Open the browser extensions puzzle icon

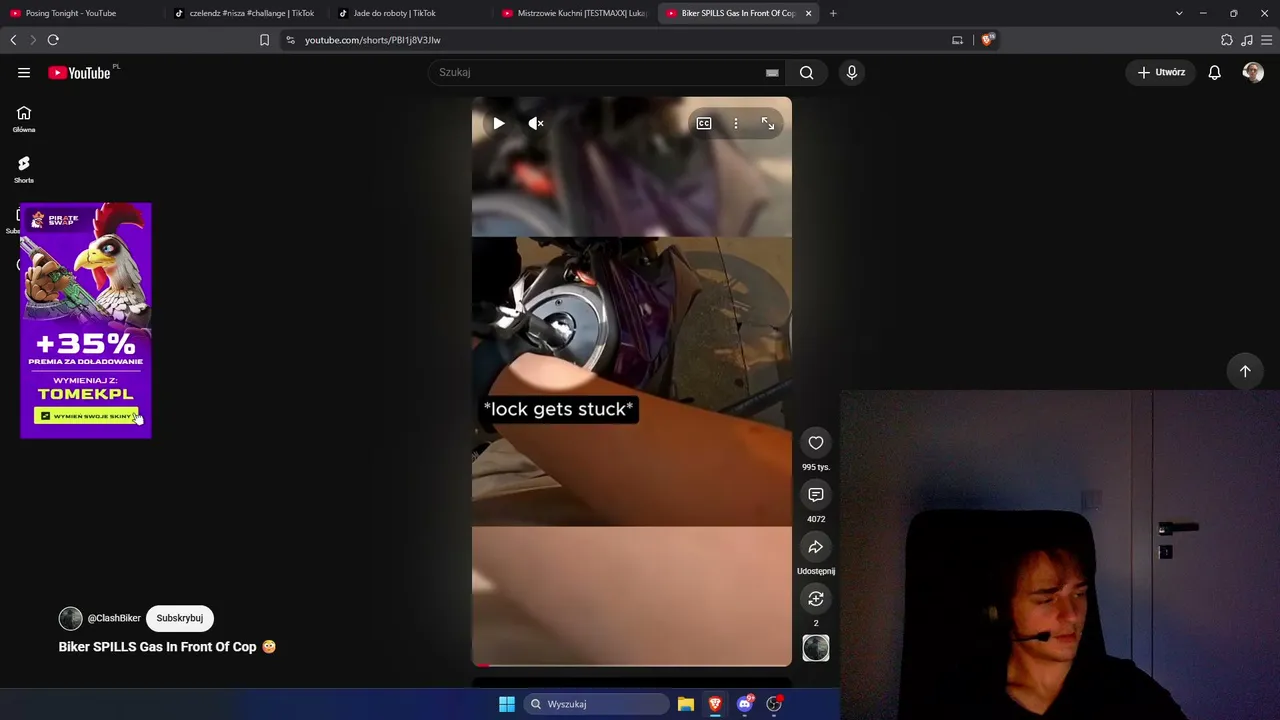(x=1227, y=40)
